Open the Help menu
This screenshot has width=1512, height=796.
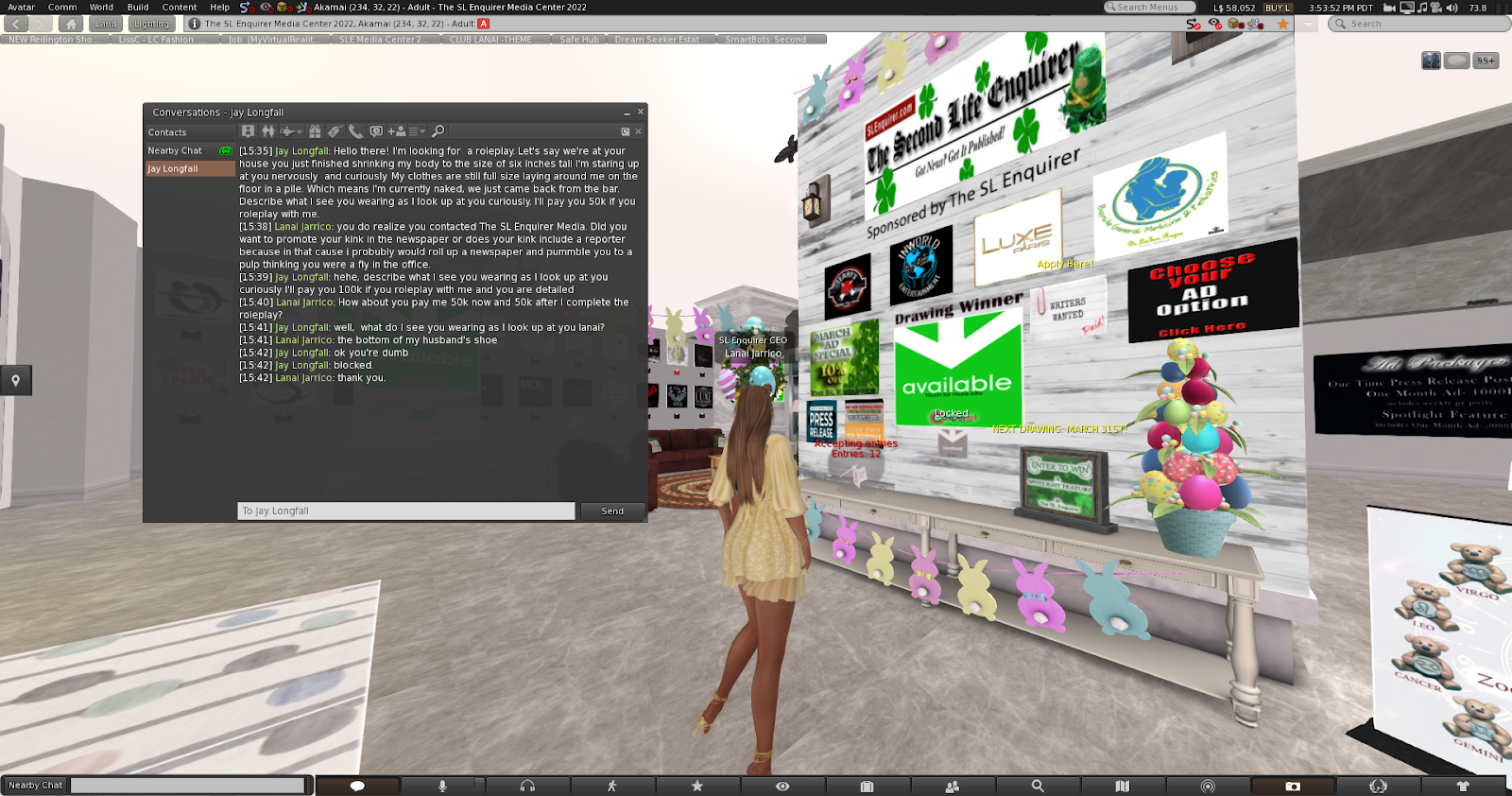pyautogui.click(x=219, y=7)
